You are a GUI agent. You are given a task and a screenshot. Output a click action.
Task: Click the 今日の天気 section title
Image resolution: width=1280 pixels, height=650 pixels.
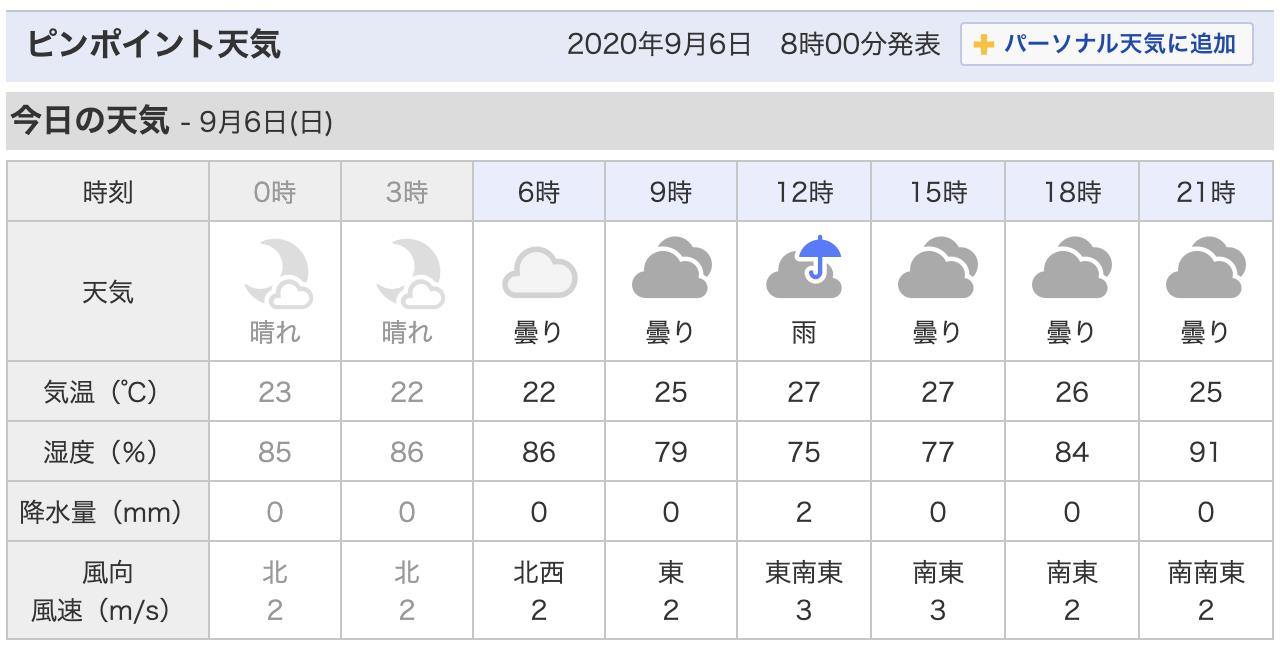(88, 121)
